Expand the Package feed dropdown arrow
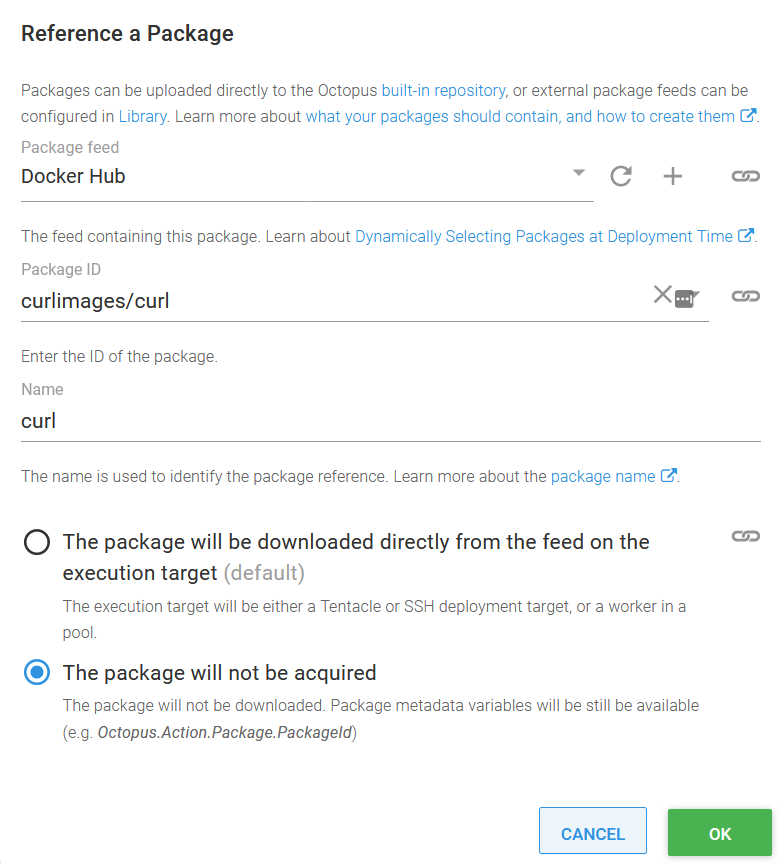782x863 pixels. click(578, 173)
